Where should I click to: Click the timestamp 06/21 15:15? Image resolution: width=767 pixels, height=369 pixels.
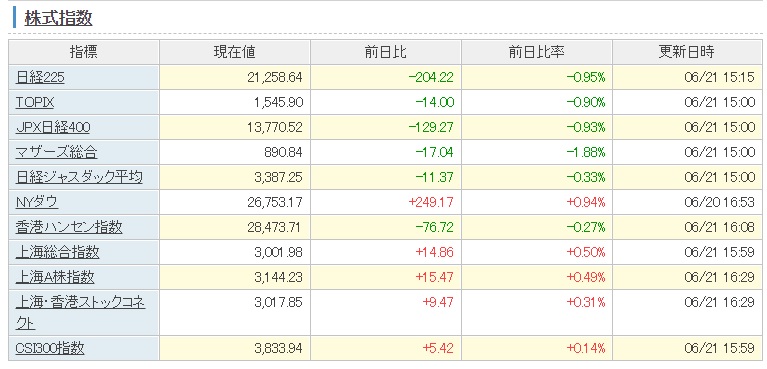720,77
